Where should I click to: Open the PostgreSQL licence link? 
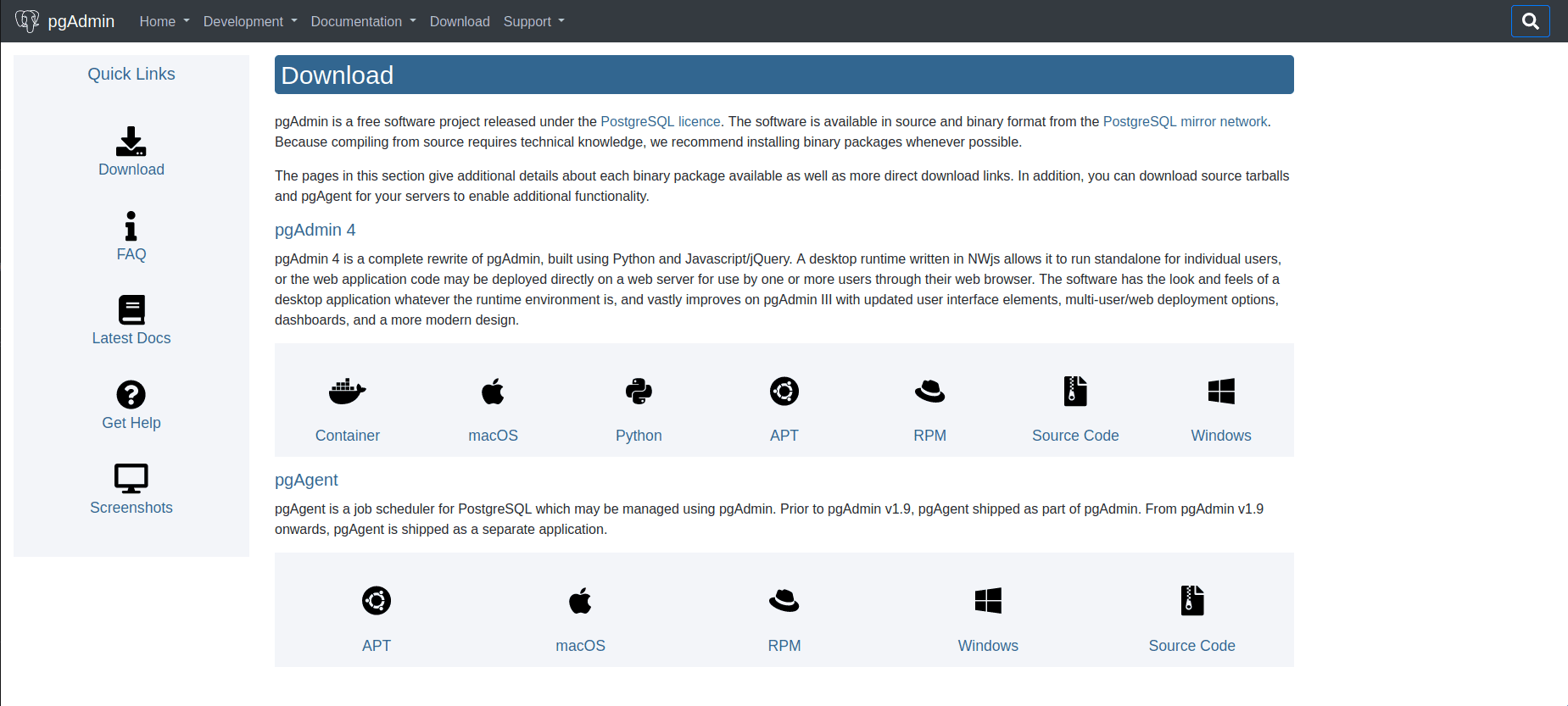[x=661, y=121]
